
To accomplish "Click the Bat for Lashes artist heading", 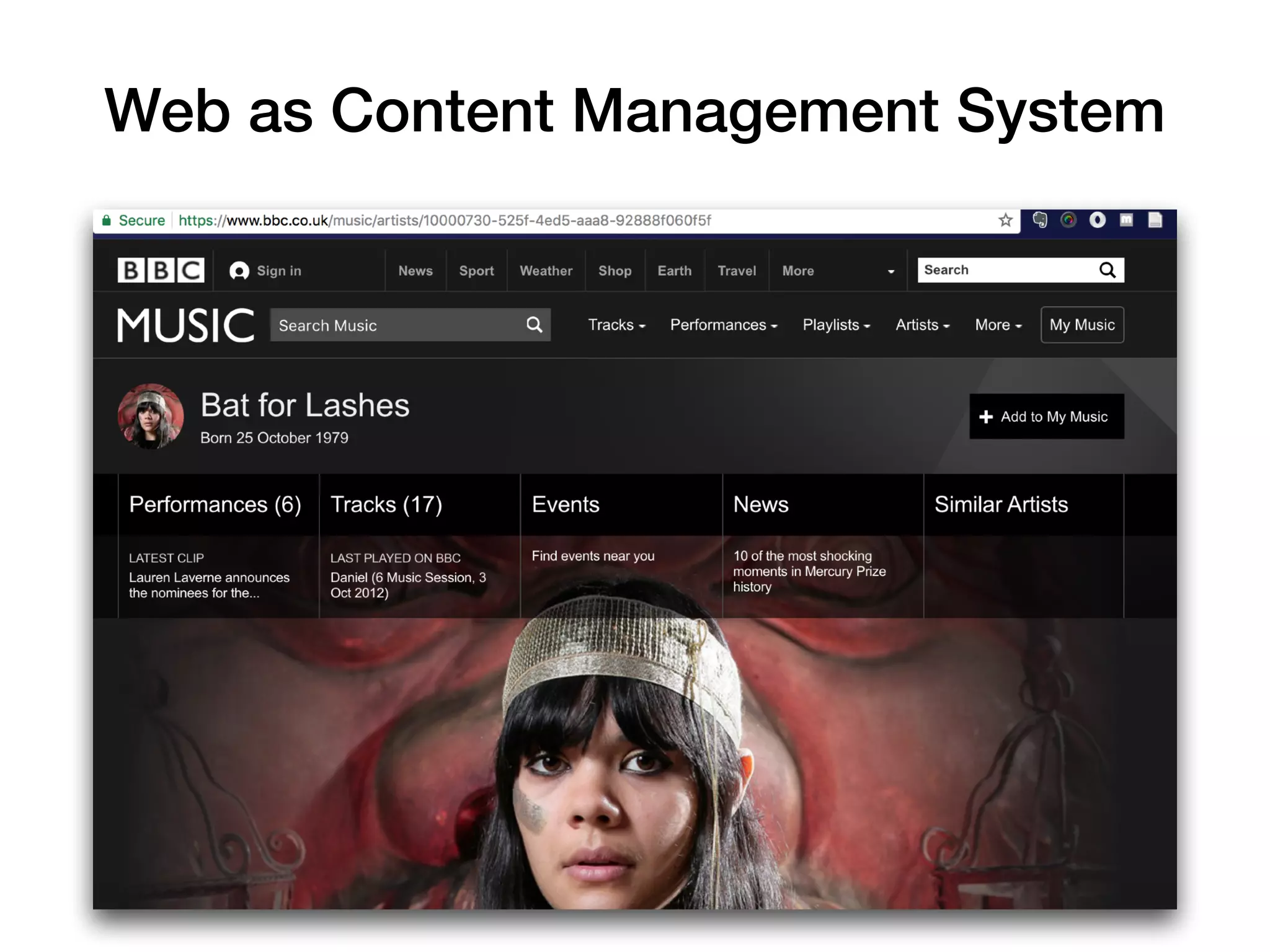I will click(304, 405).
